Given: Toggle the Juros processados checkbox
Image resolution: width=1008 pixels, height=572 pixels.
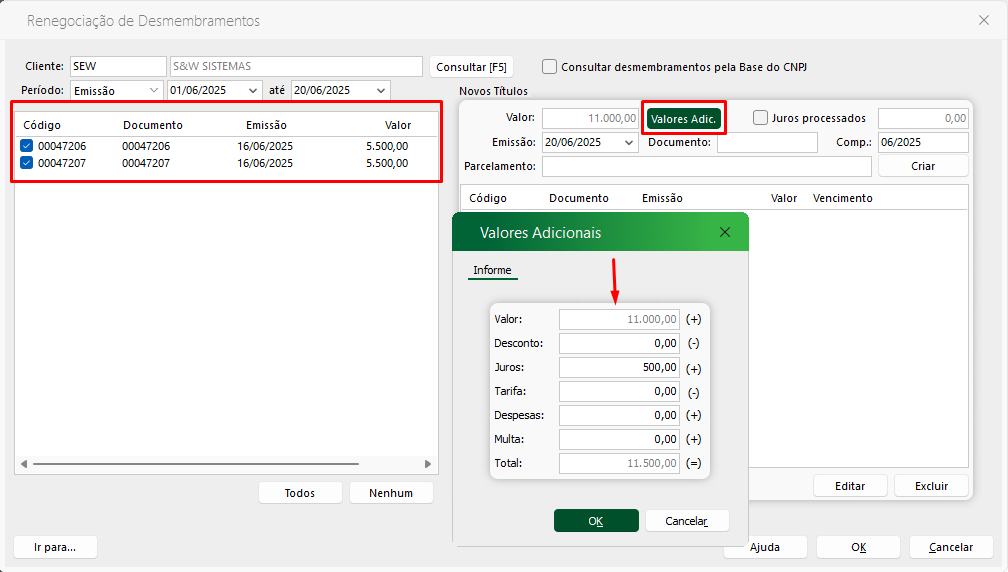Looking at the screenshot, I should [x=761, y=118].
